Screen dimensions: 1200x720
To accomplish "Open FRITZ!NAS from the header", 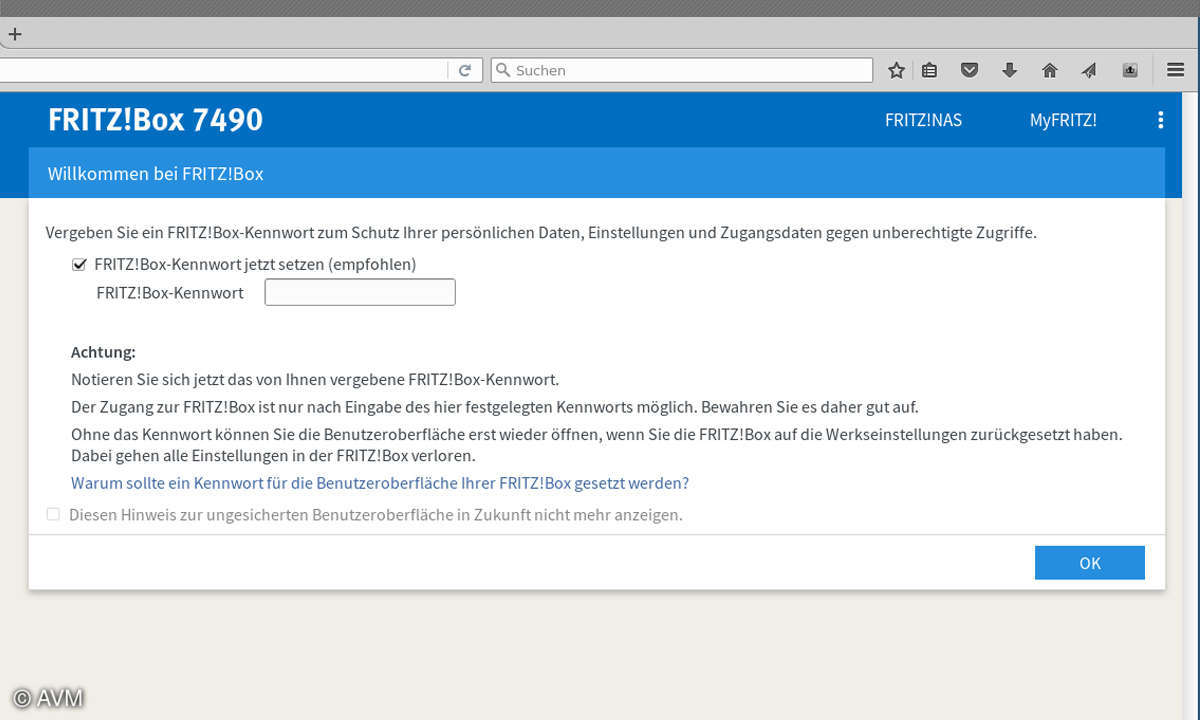I will point(923,120).
